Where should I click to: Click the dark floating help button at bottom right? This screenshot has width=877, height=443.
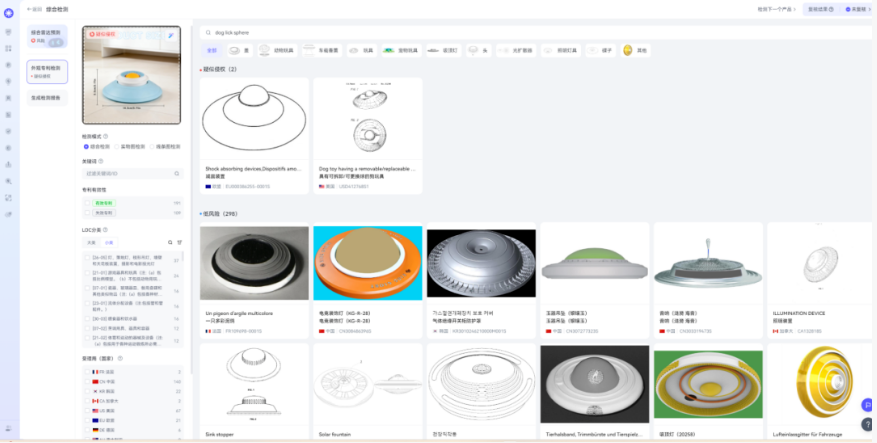[867, 423]
